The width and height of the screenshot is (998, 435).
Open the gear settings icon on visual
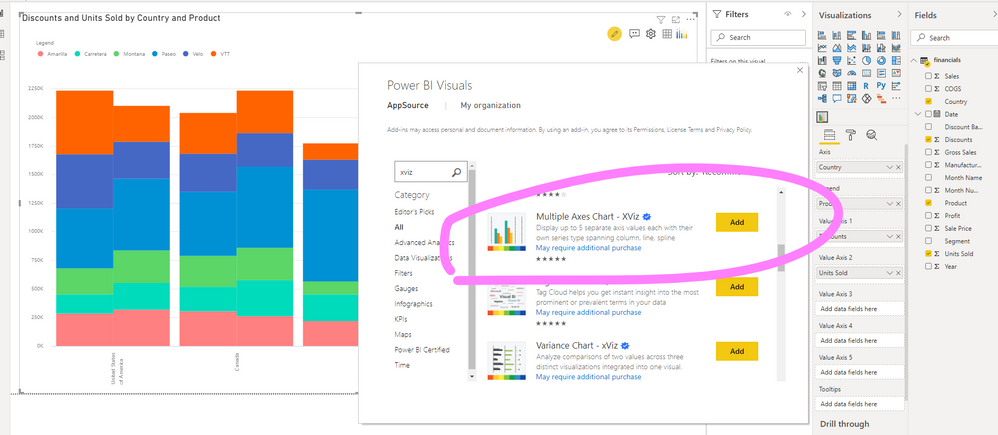pyautogui.click(x=650, y=34)
